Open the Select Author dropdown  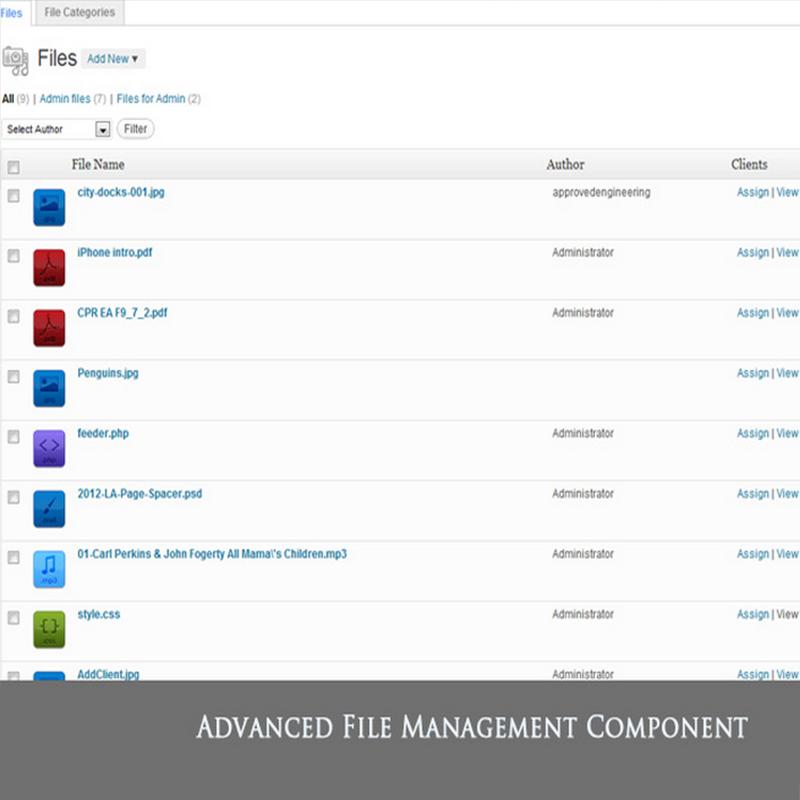pos(55,129)
